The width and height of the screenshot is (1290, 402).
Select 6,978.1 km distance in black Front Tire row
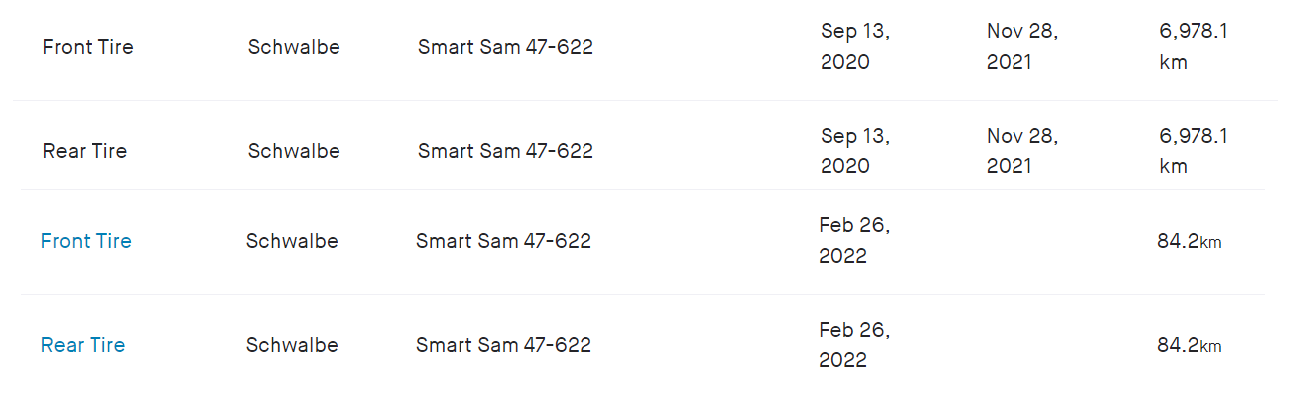coord(1193,47)
